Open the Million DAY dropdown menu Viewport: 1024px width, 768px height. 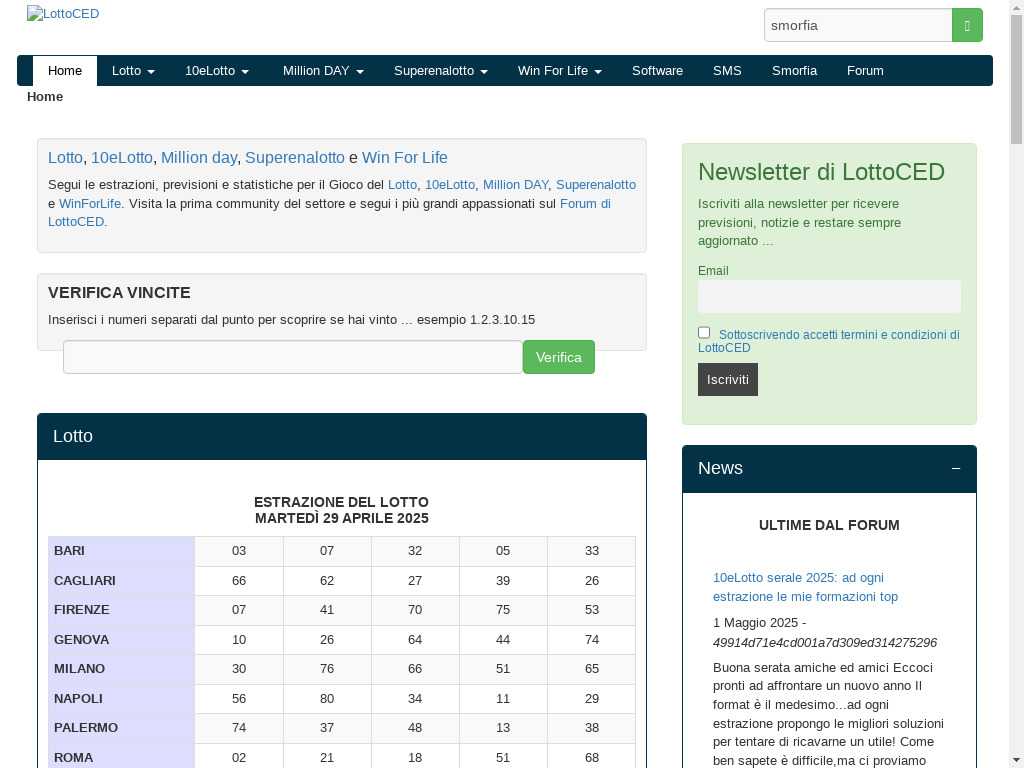tap(323, 71)
